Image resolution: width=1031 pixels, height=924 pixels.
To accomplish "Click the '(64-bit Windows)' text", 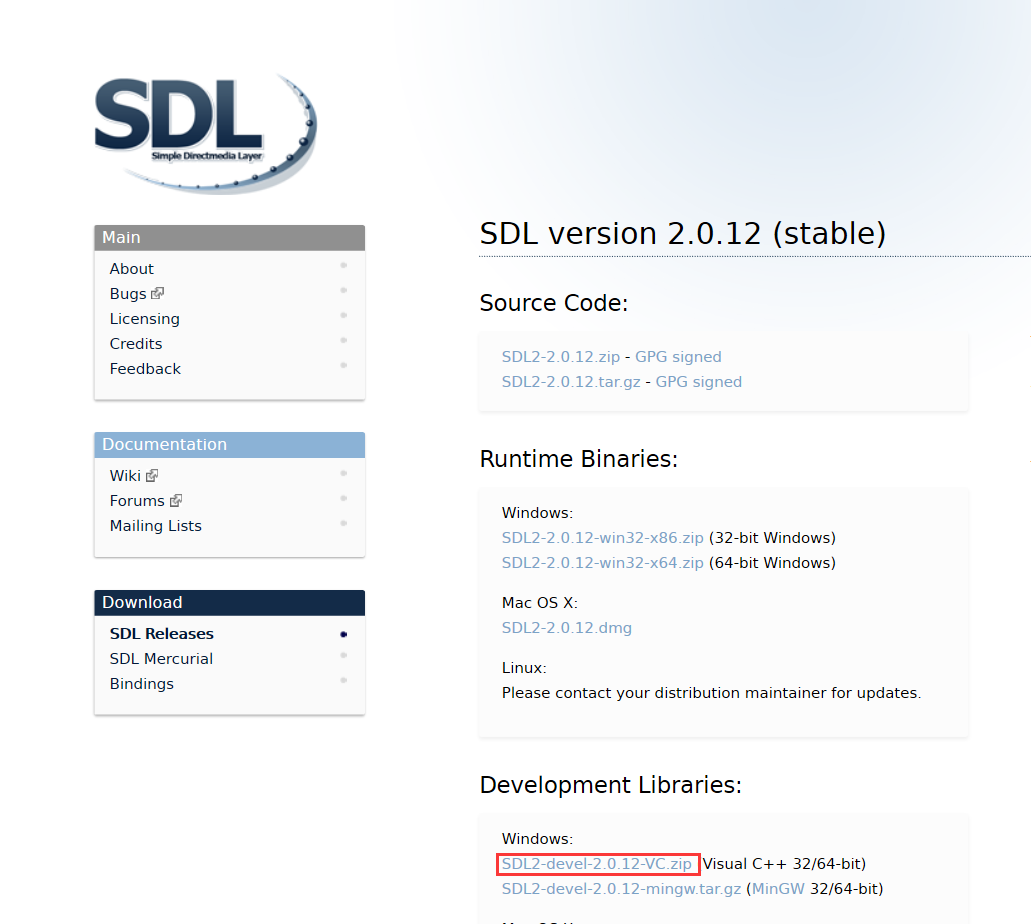I will coord(772,562).
